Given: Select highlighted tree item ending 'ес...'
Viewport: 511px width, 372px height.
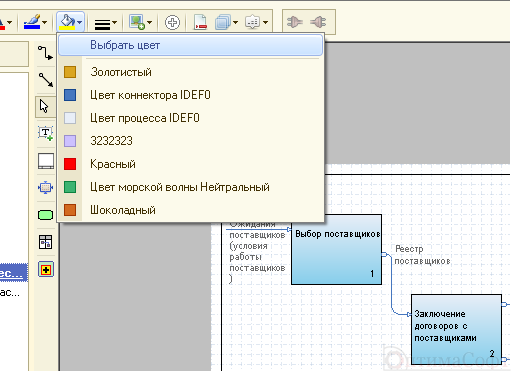Looking at the screenshot, I should [x=13, y=273].
